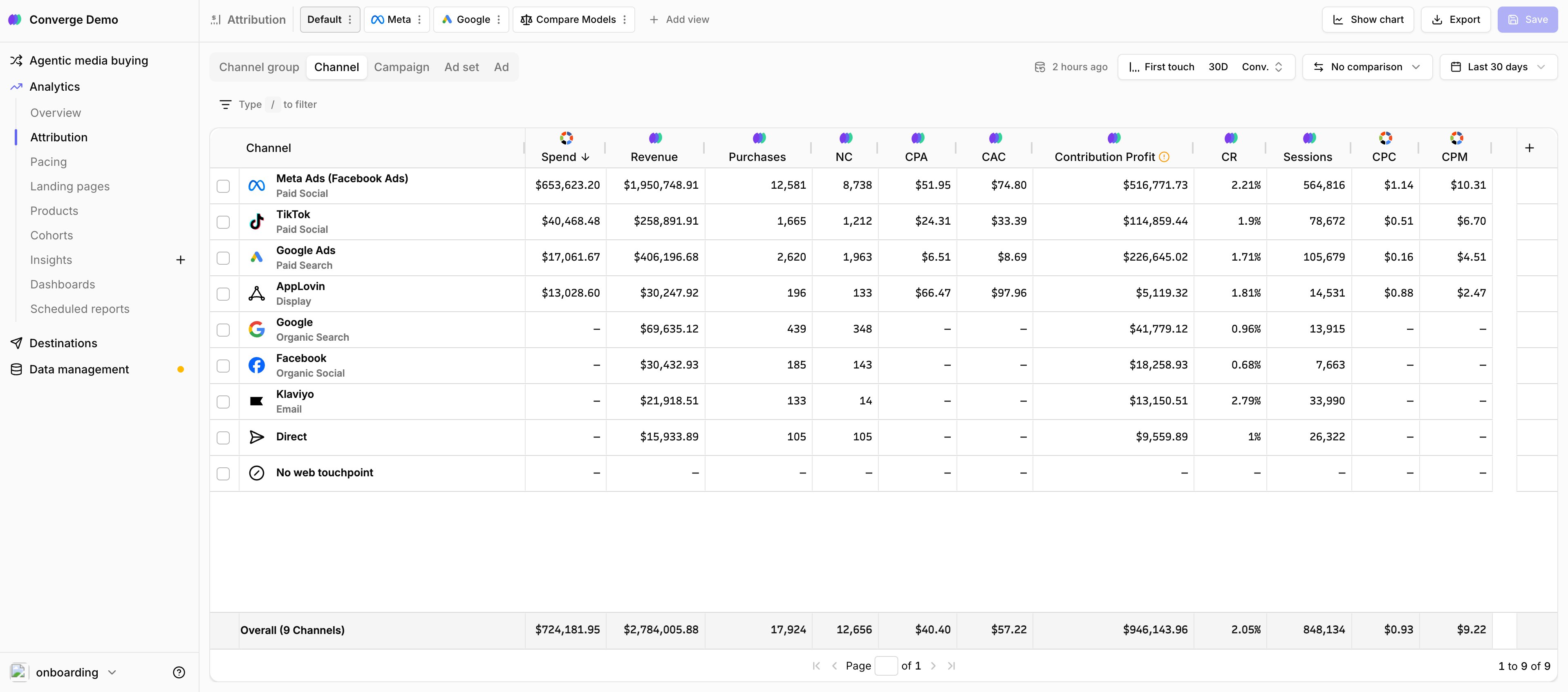Image resolution: width=1568 pixels, height=692 pixels.
Task: Open the Meta view three-dot menu
Action: (419, 20)
